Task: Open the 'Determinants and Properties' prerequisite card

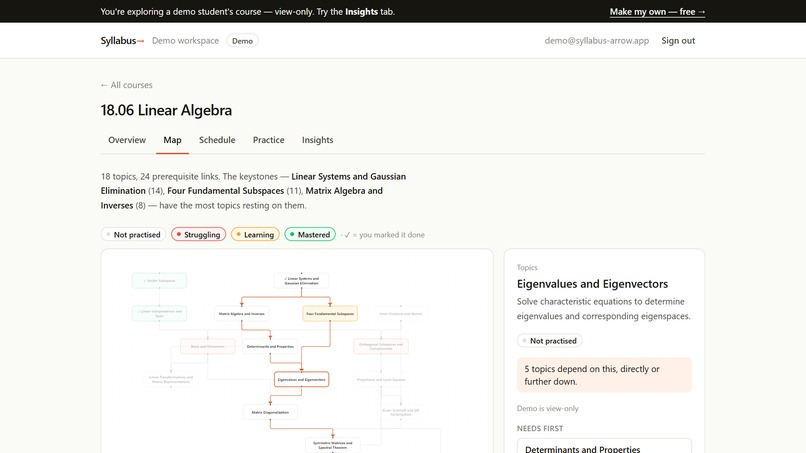Action: click(604, 446)
